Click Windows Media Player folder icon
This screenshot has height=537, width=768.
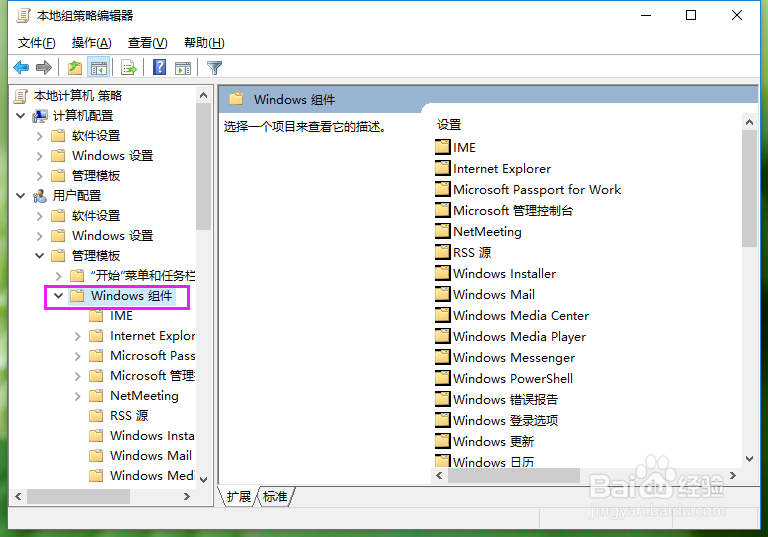442,336
